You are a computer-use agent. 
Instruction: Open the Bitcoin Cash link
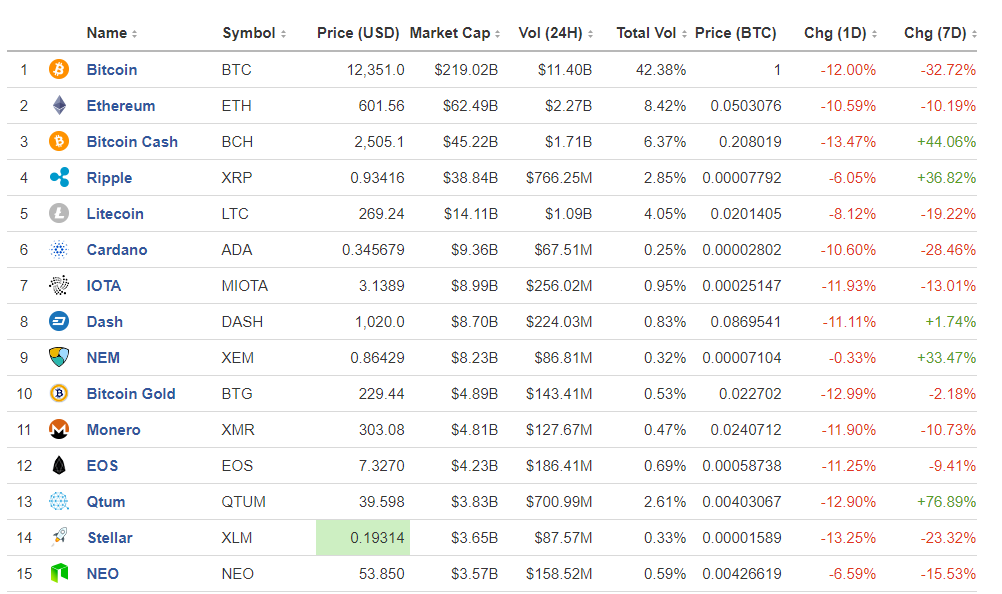tap(132, 142)
